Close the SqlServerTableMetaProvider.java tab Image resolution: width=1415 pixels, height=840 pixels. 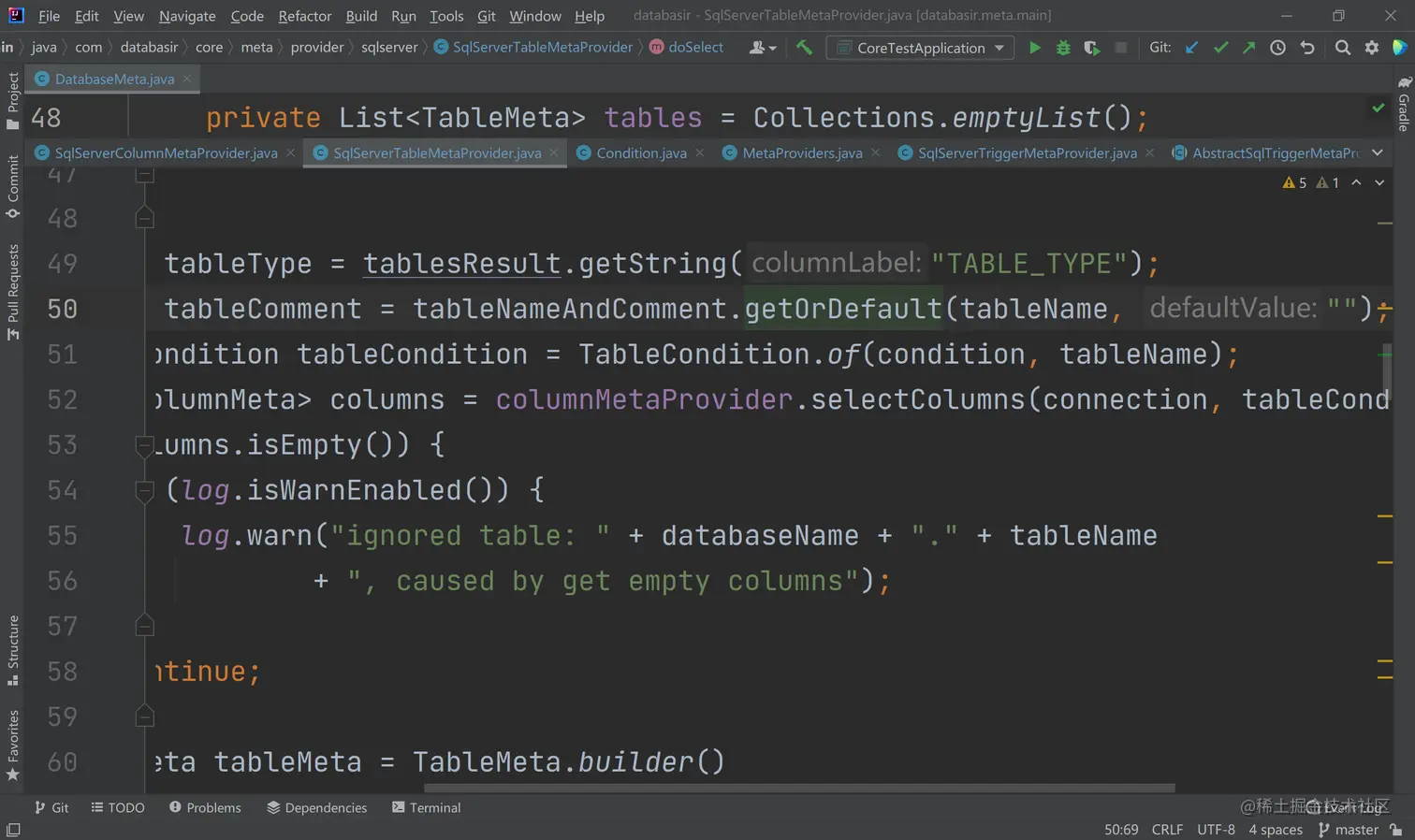(x=554, y=152)
